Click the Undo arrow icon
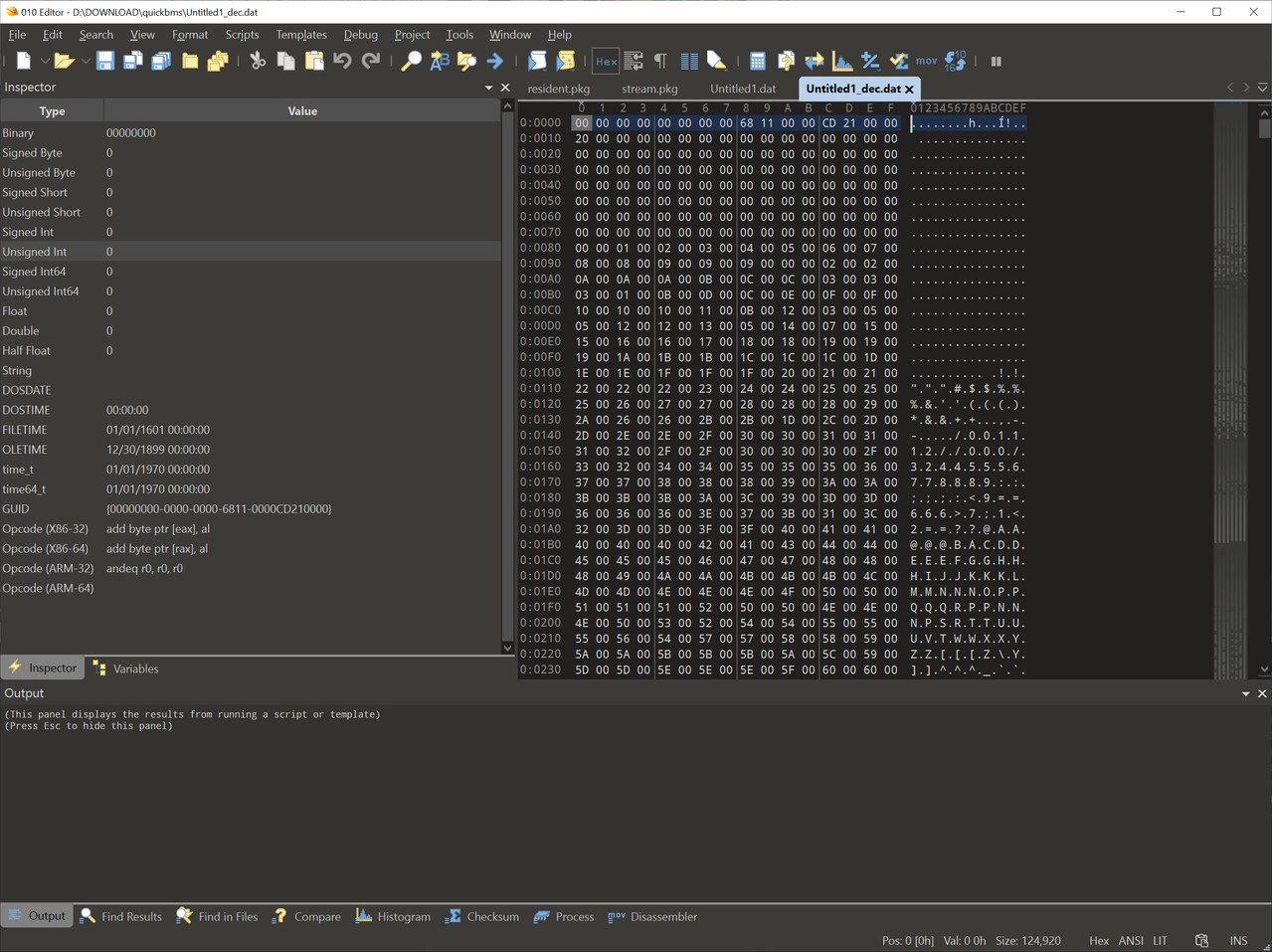Image resolution: width=1272 pixels, height=952 pixels. pos(342,61)
